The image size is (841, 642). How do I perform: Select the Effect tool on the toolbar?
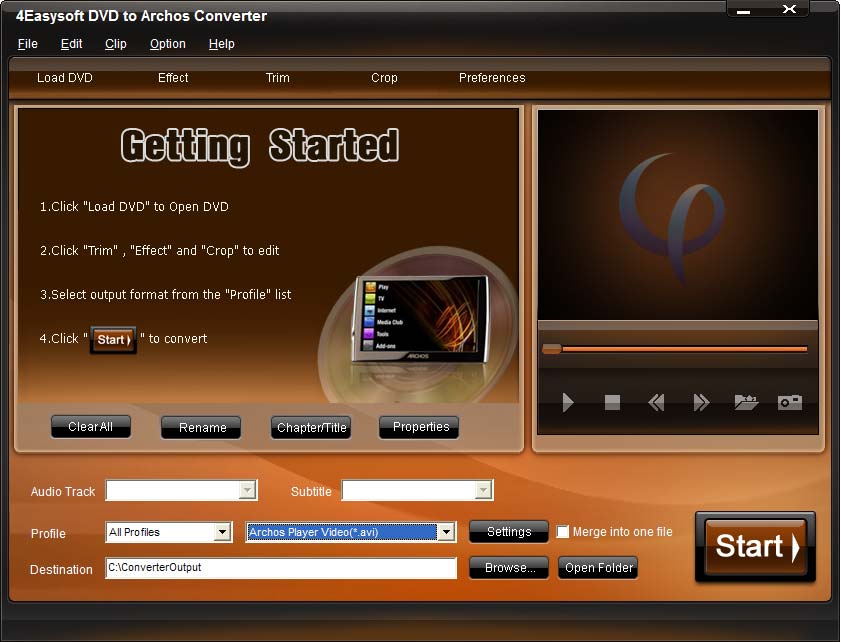[x=172, y=78]
